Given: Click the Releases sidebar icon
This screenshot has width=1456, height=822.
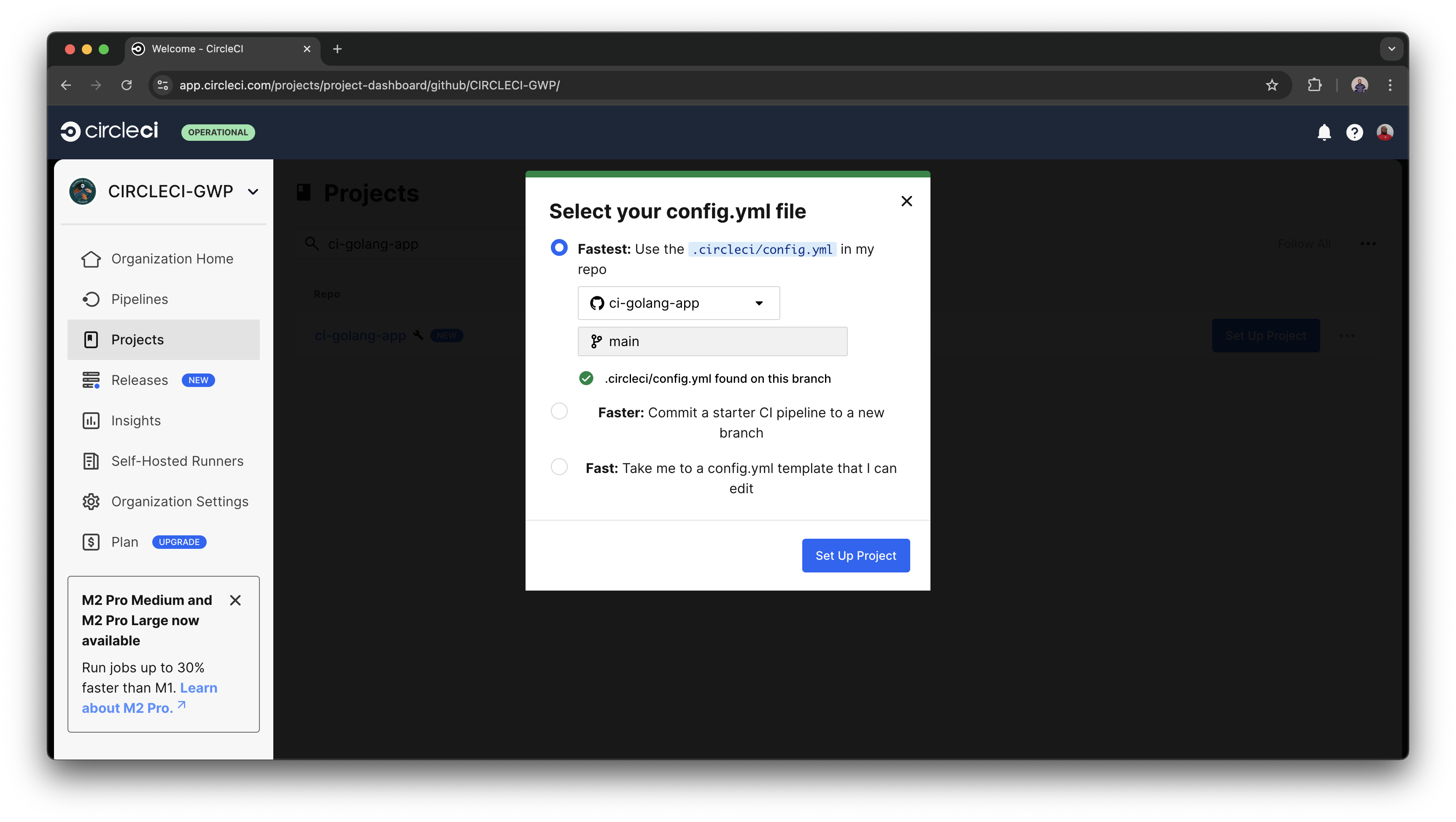Looking at the screenshot, I should (x=91, y=380).
